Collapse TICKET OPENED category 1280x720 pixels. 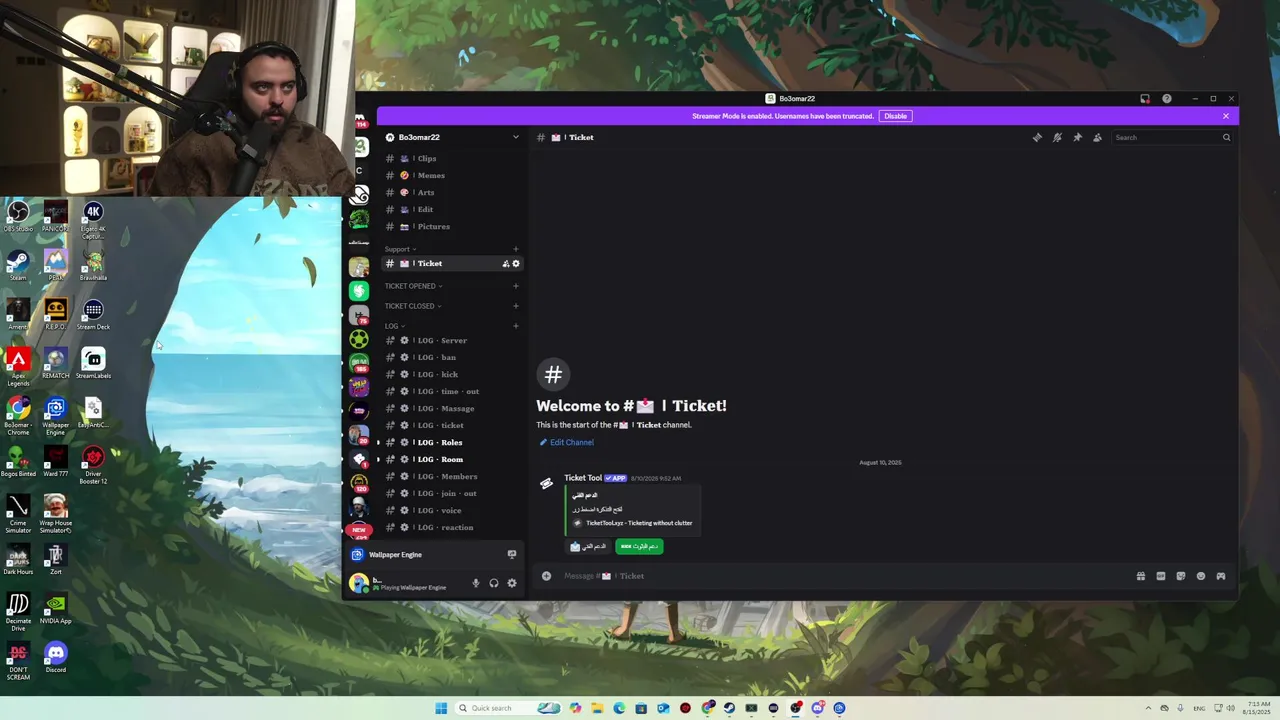pyautogui.click(x=413, y=286)
